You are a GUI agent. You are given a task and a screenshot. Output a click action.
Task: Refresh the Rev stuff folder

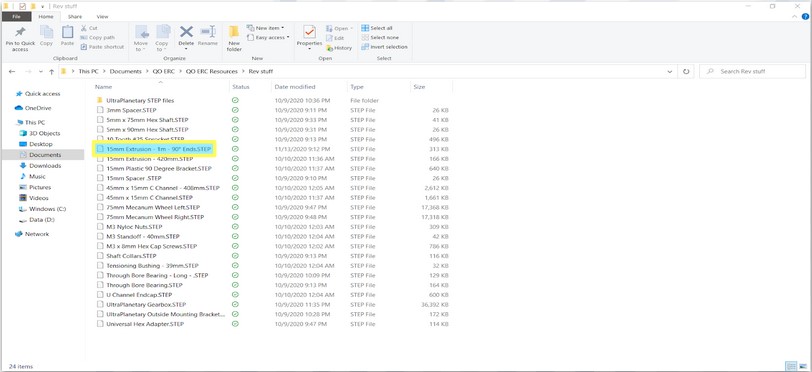(686, 71)
